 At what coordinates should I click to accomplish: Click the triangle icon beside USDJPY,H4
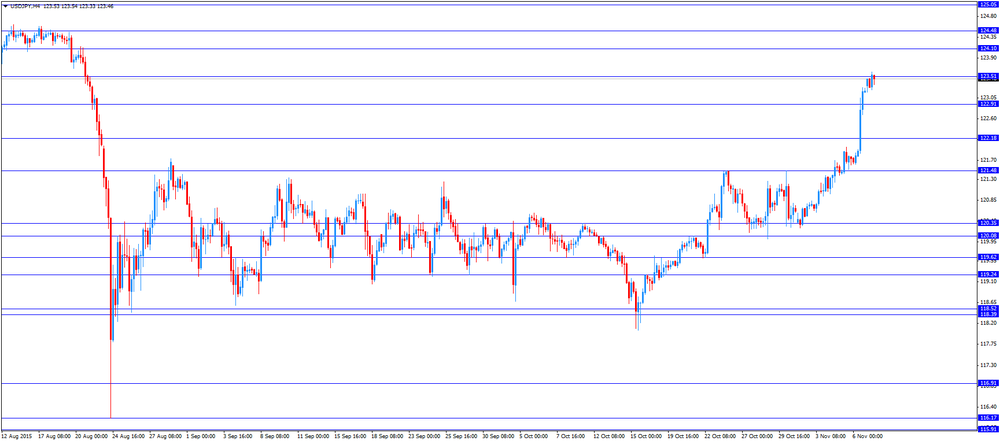point(5,6)
